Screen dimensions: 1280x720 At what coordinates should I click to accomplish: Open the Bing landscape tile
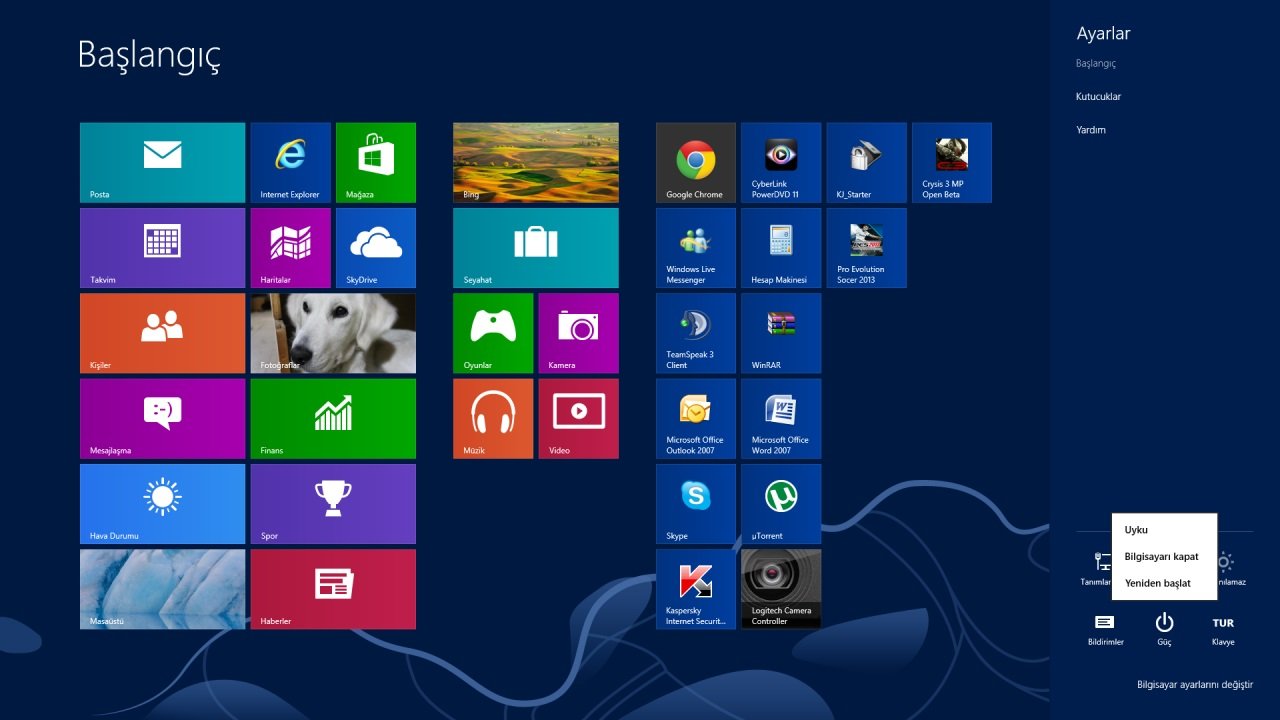pyautogui.click(x=536, y=163)
